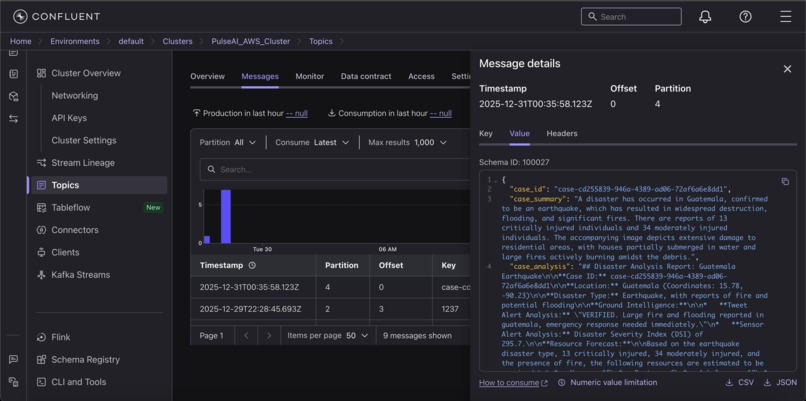
Task: Click the list icon second in left rail
Action: coord(14,74)
